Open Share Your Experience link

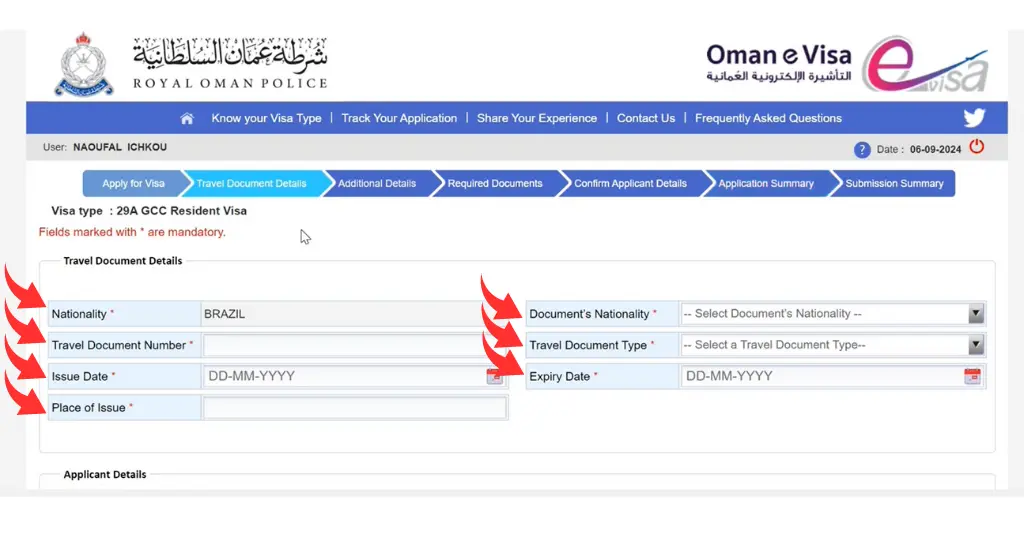point(537,118)
